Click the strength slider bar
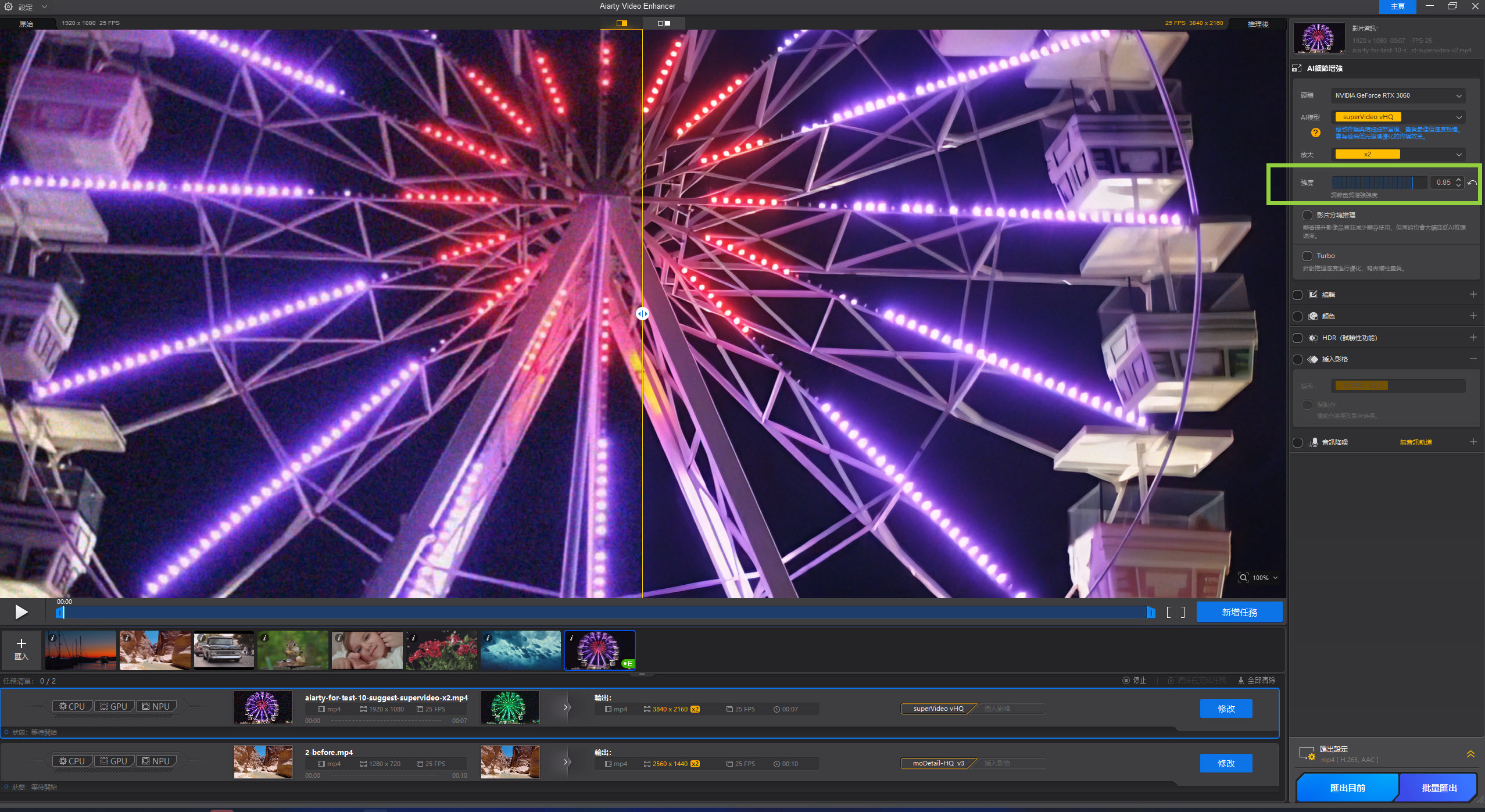This screenshot has width=1485, height=812. tap(1377, 183)
